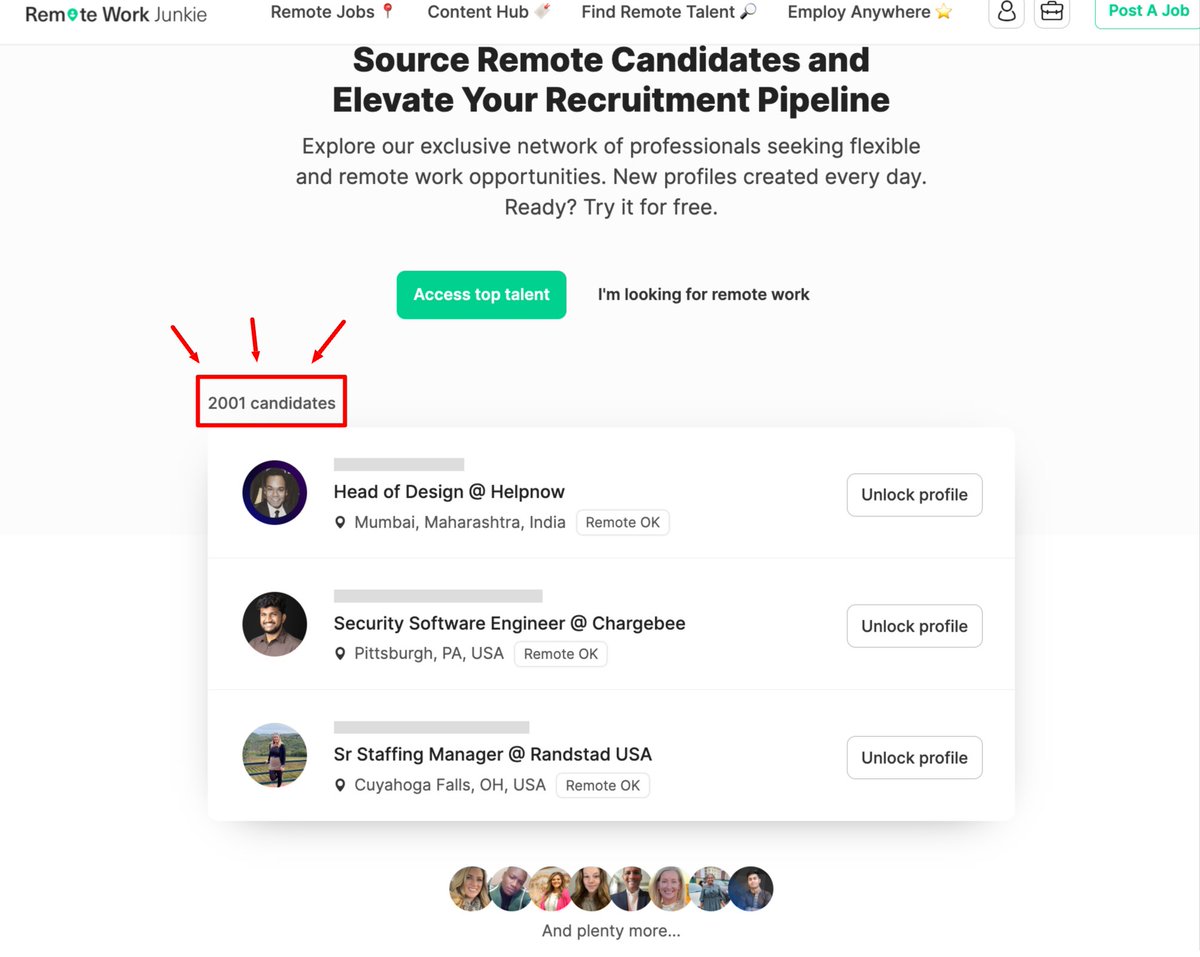Open Sr Staffing Manager candidate avatar
The width and height of the screenshot is (1200, 957).
point(275,755)
